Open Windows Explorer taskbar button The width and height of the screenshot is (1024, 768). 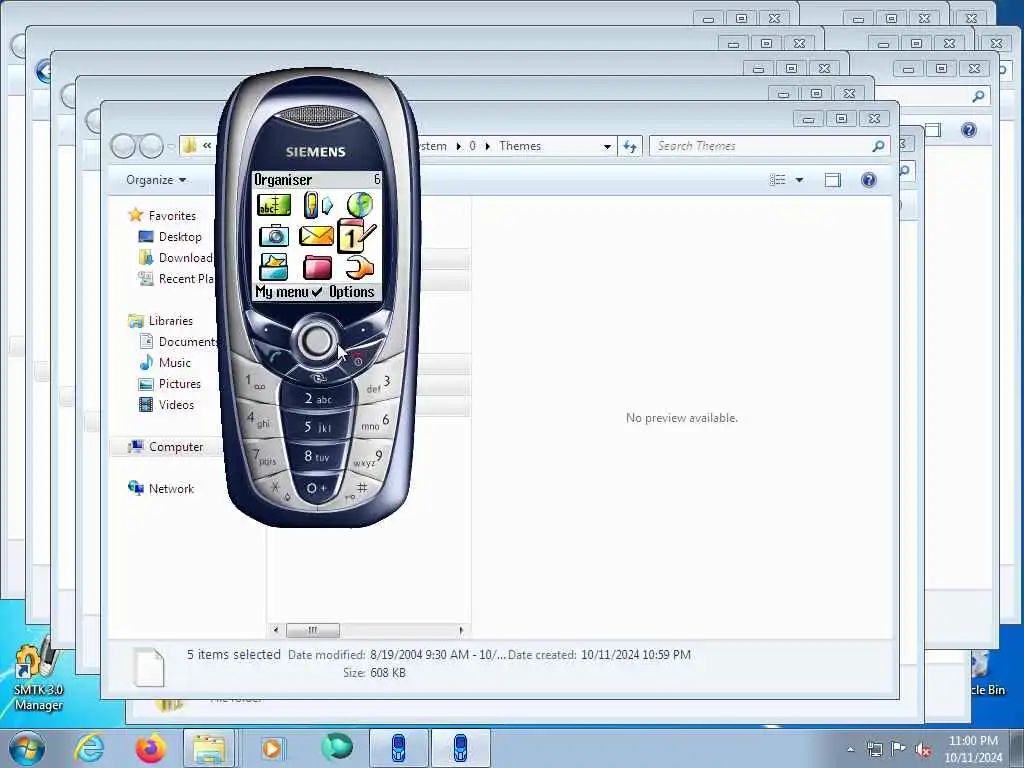209,748
